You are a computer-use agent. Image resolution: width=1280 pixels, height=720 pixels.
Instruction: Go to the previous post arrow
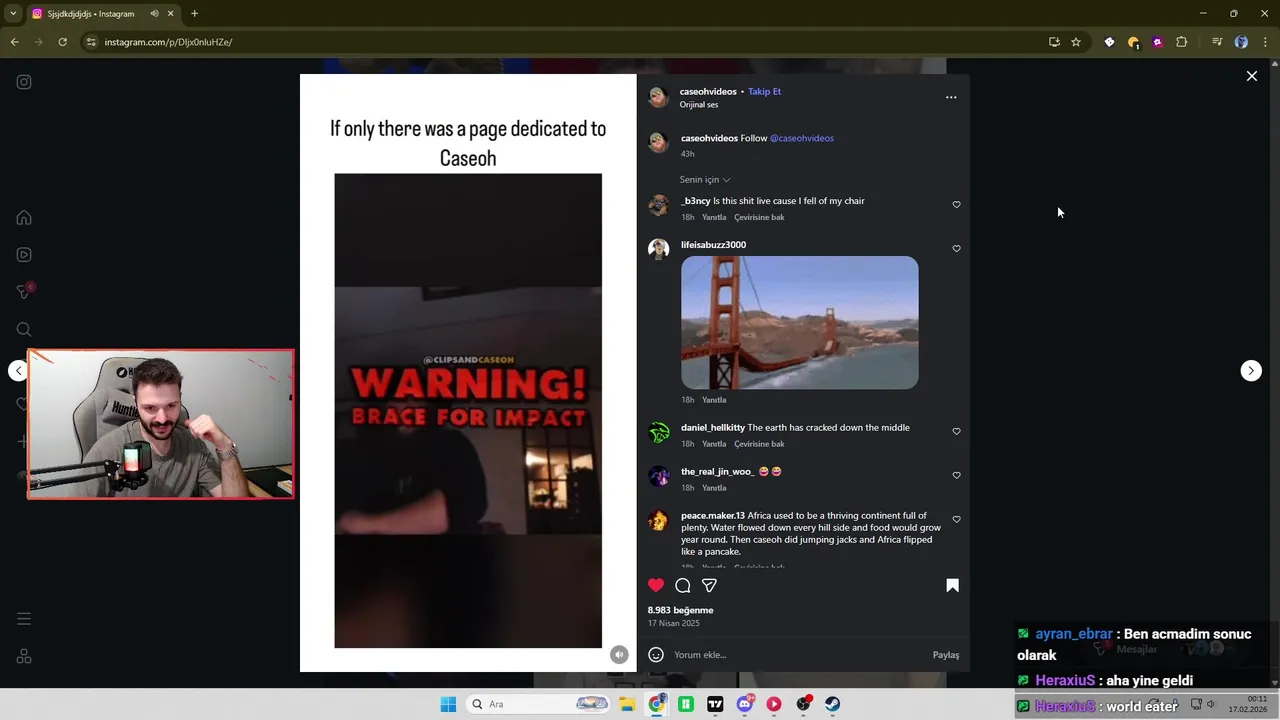pos(18,371)
